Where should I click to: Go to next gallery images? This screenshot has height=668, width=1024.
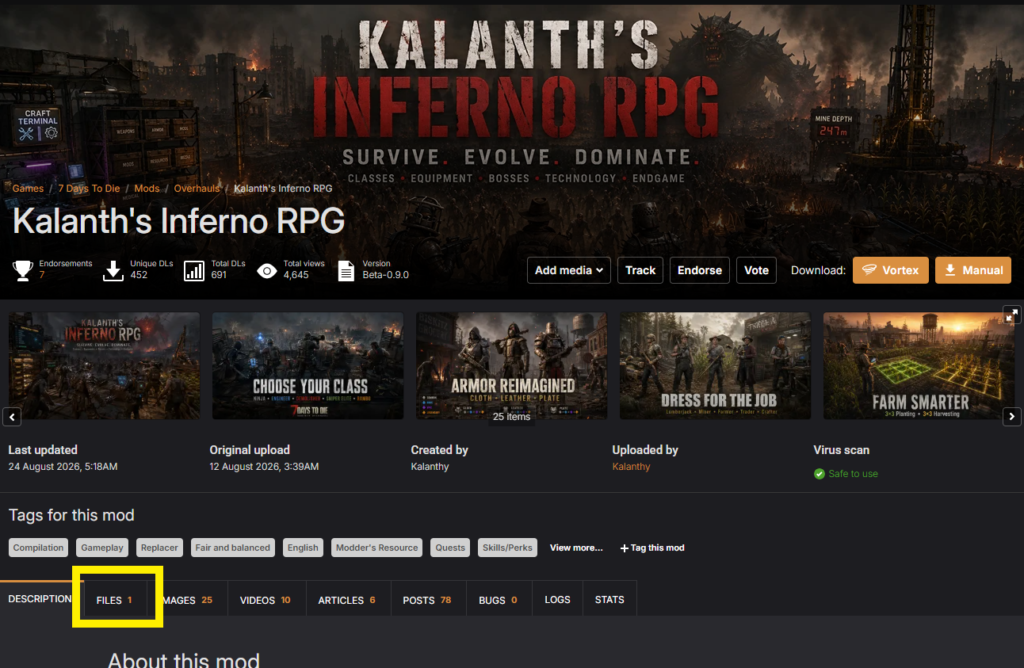coord(1012,417)
